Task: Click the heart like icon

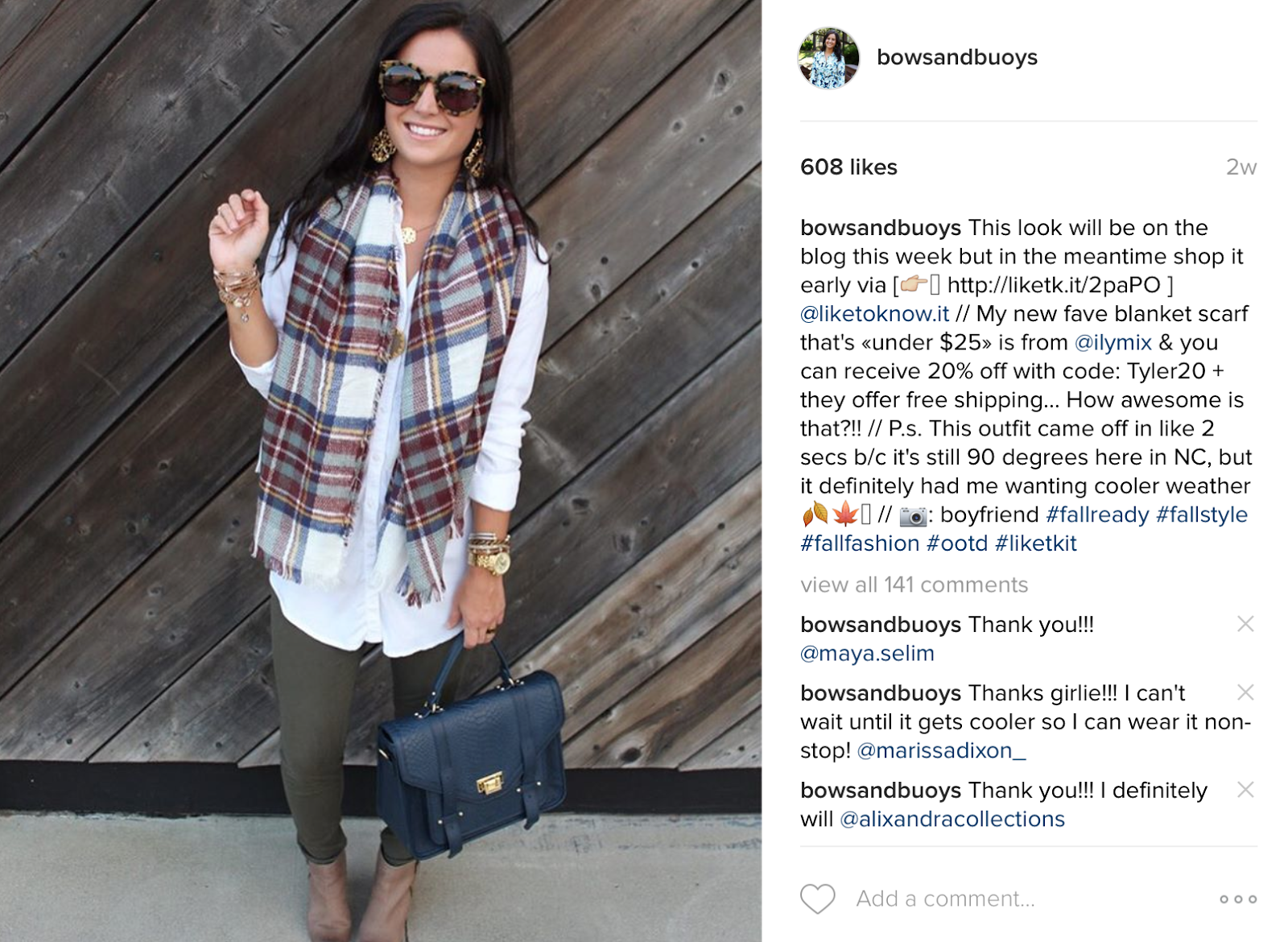Action: click(817, 899)
